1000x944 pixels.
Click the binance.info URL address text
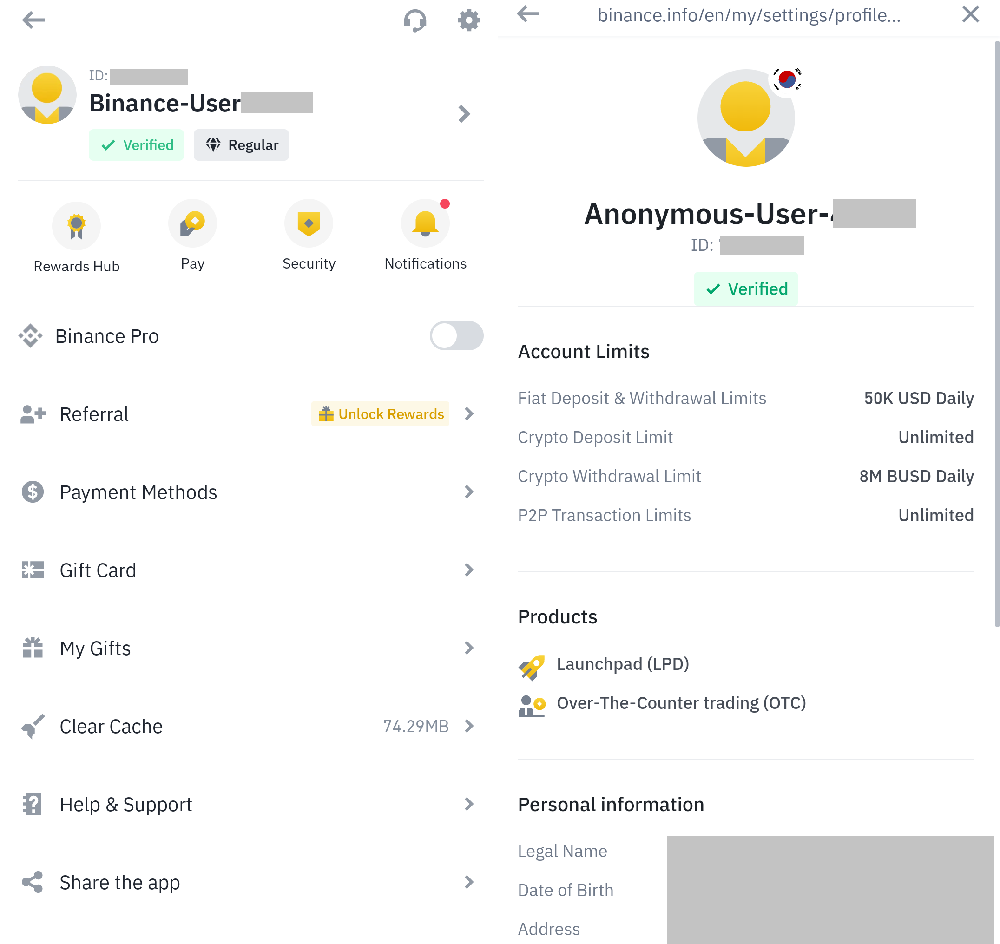749,15
